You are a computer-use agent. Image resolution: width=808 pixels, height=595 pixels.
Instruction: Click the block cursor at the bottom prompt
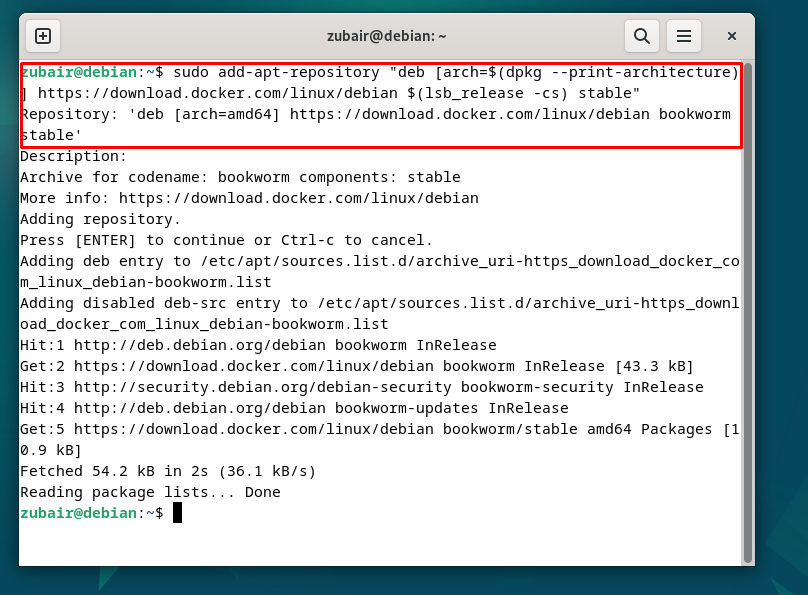pyautogui.click(x=177, y=513)
